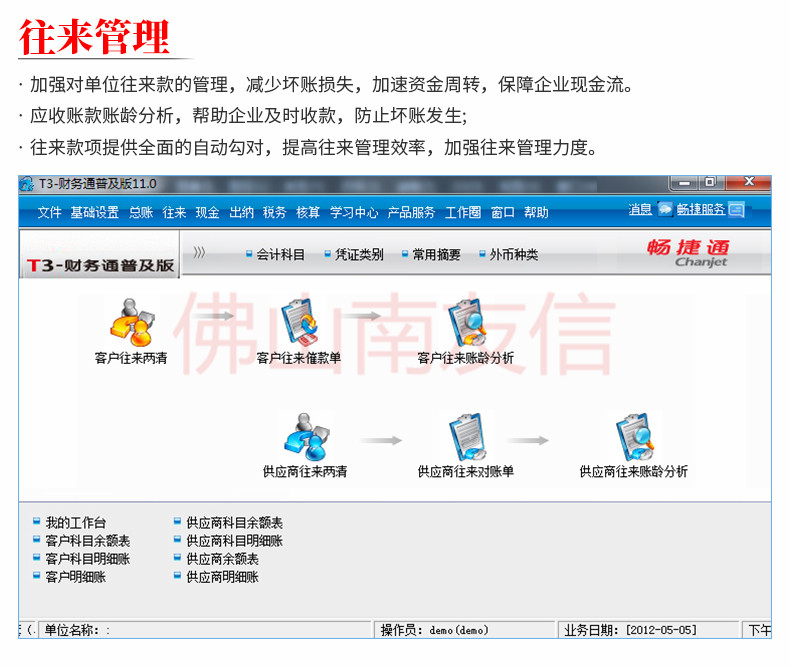Screen dimensions: 790x667
Task: Open the 出纳 menu
Action: [x=241, y=213]
